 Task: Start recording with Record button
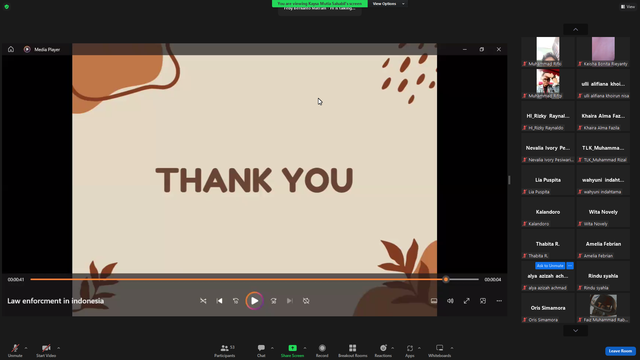(x=322, y=350)
